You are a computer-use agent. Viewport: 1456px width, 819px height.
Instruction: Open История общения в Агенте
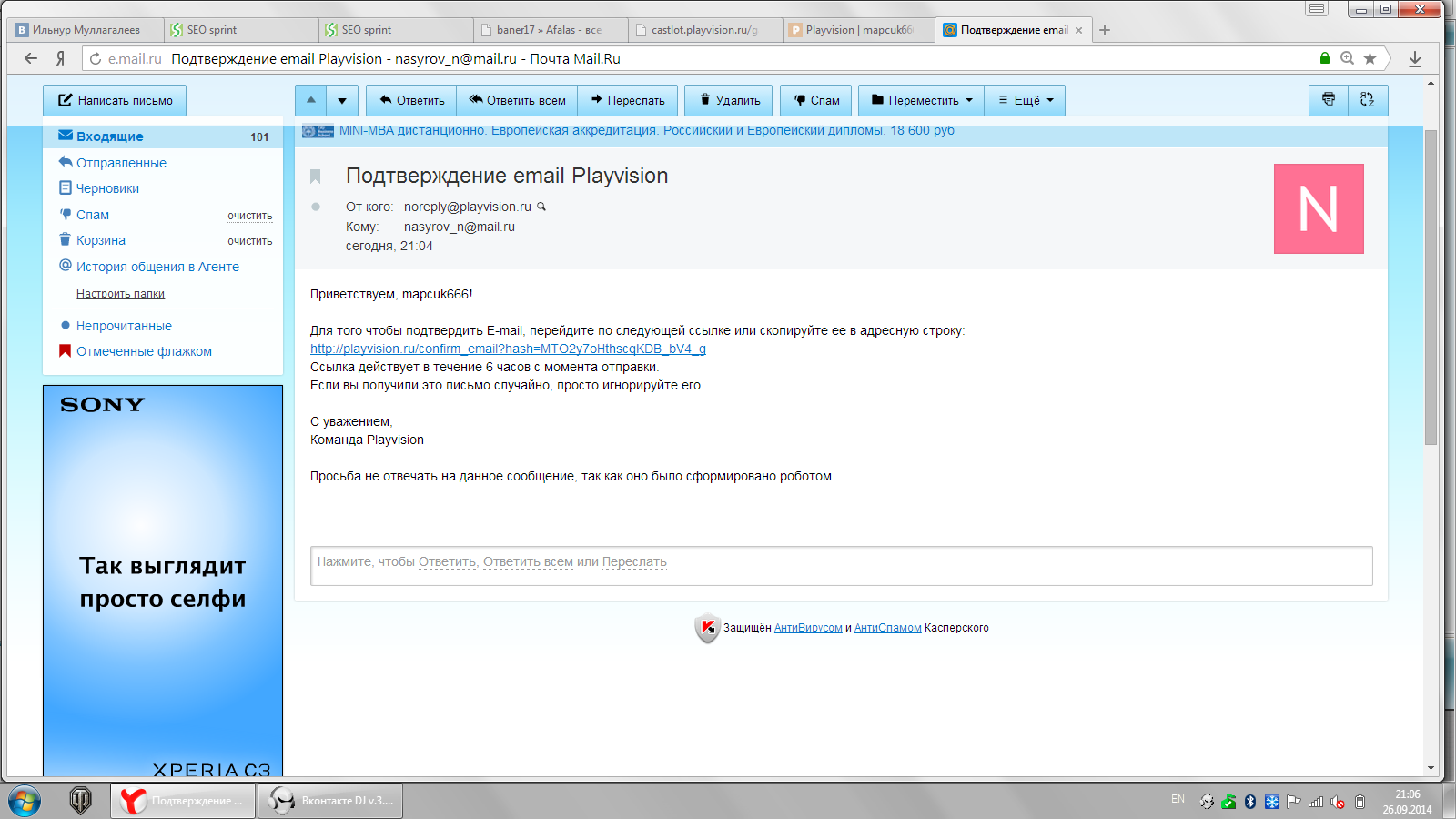click(x=157, y=267)
